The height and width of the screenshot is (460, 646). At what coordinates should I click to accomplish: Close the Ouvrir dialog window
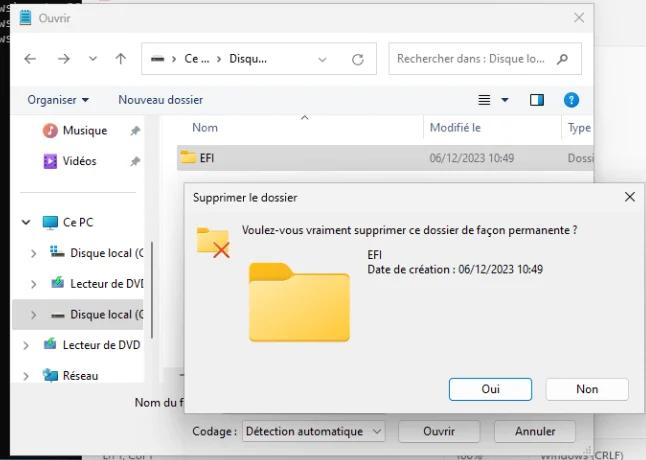[579, 18]
